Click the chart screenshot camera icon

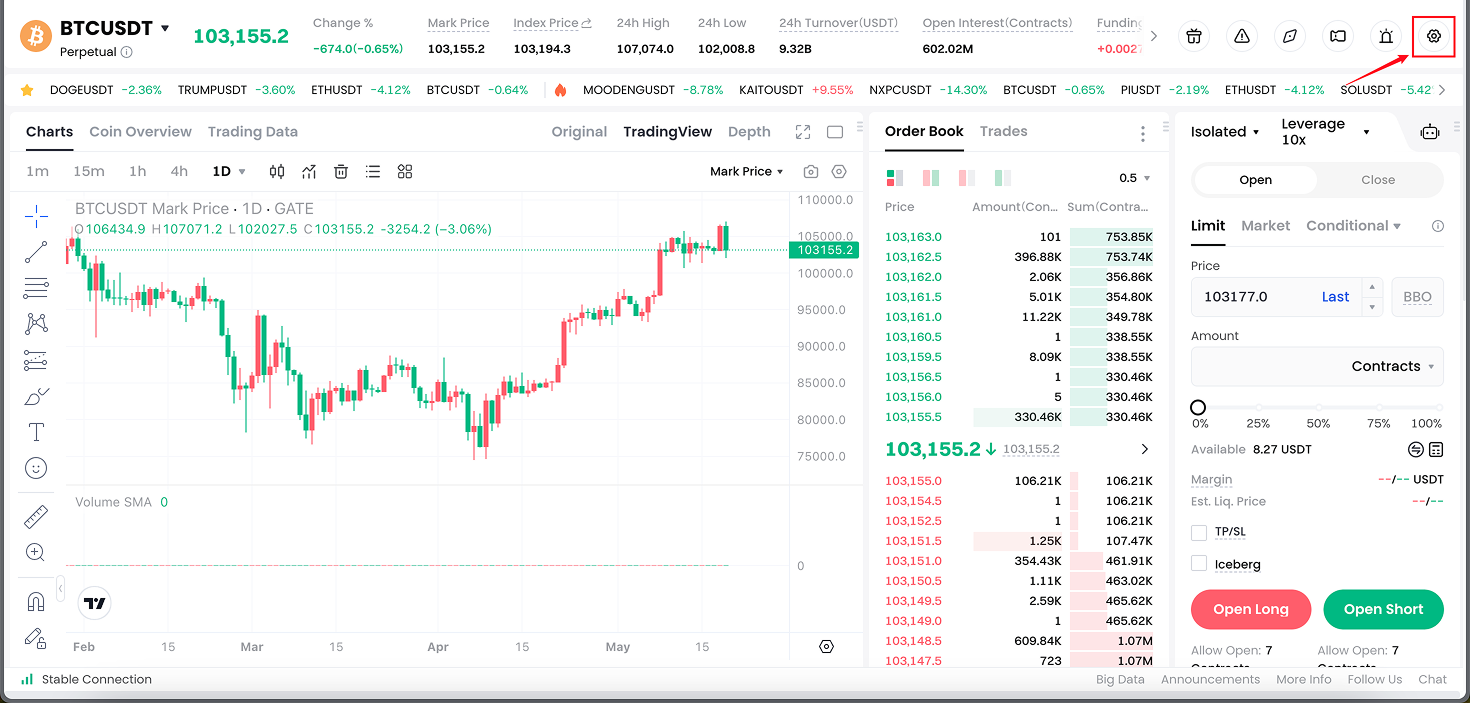pyautogui.click(x=811, y=172)
